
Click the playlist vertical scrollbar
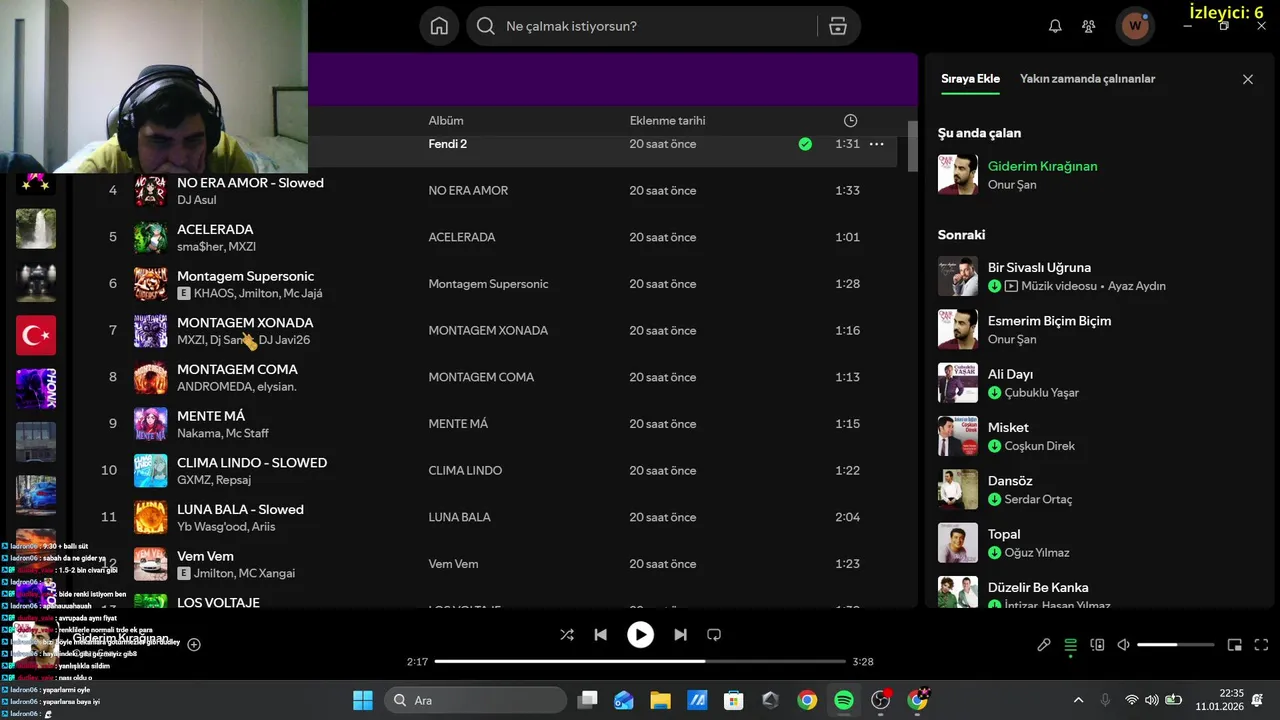pyautogui.click(x=912, y=147)
